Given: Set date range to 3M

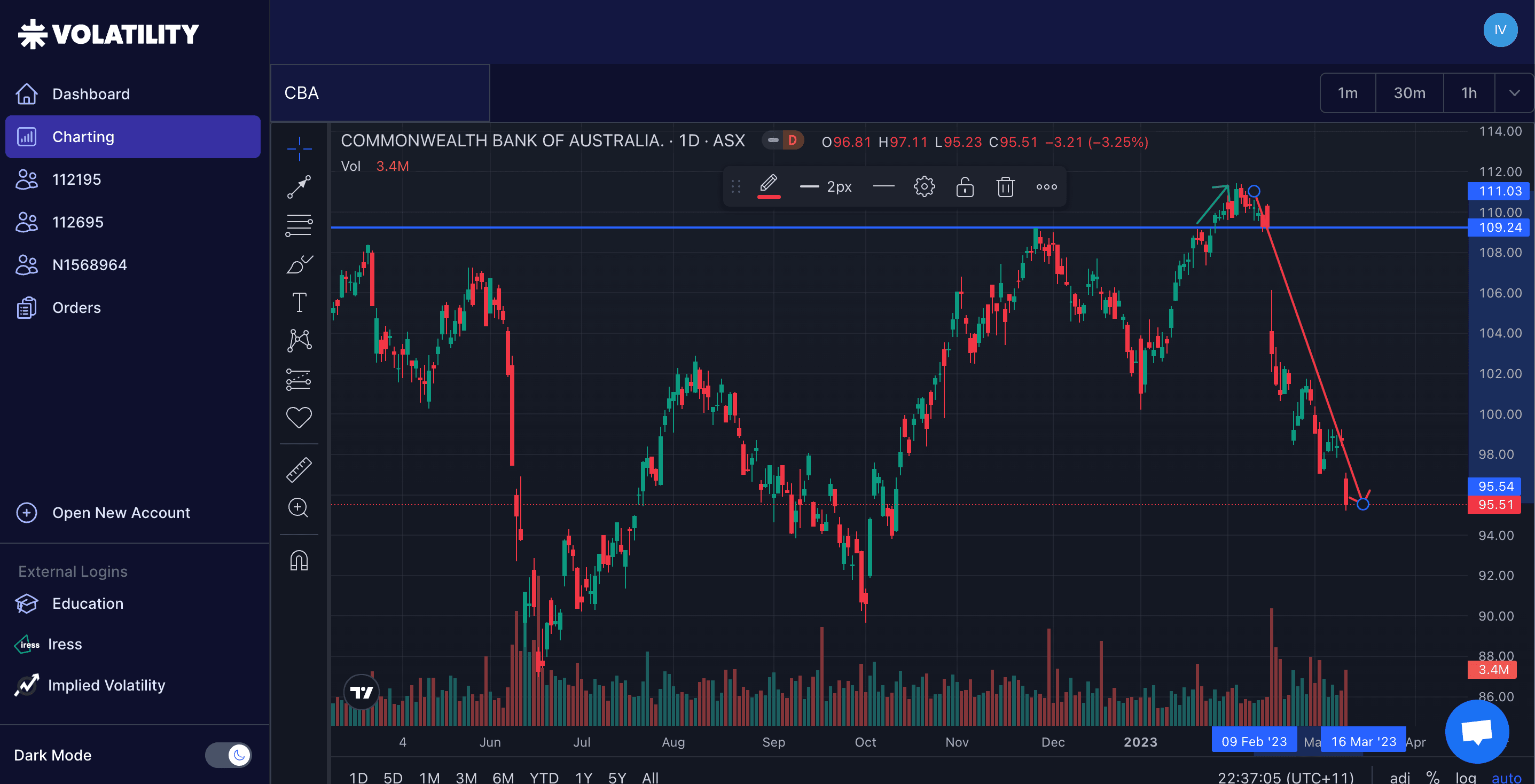Looking at the screenshot, I should pos(466,777).
